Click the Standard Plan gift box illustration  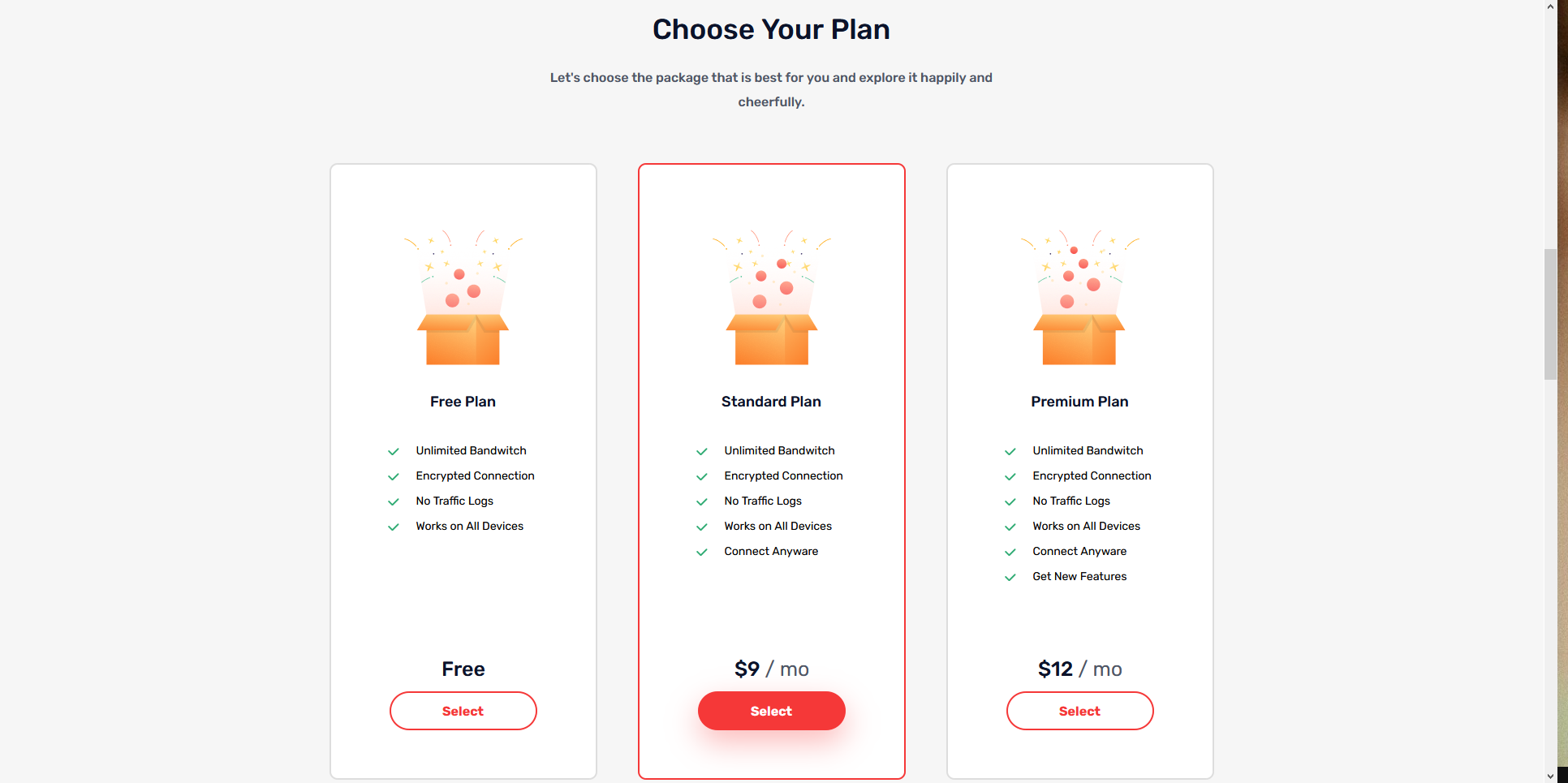(771, 298)
